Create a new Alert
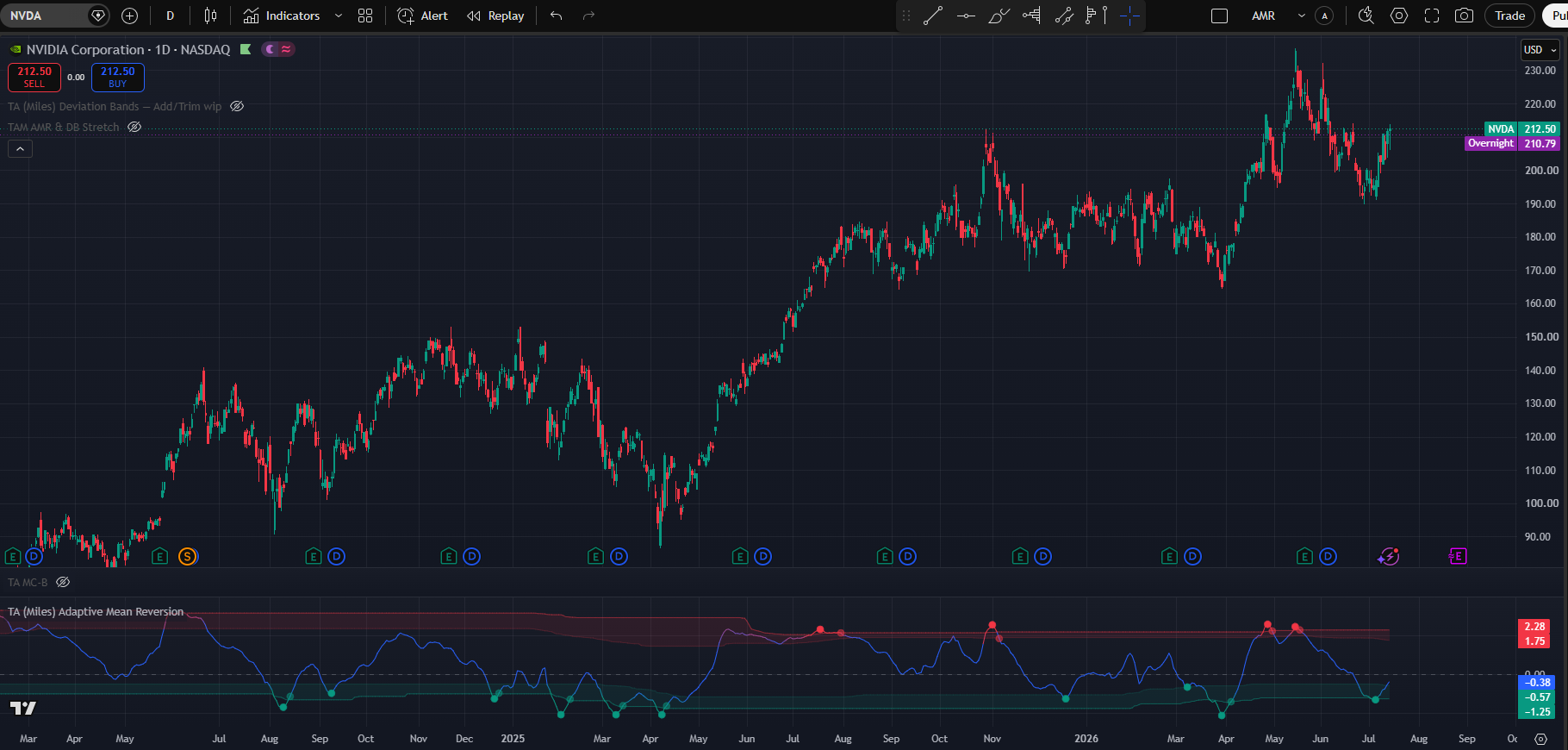 tap(422, 16)
